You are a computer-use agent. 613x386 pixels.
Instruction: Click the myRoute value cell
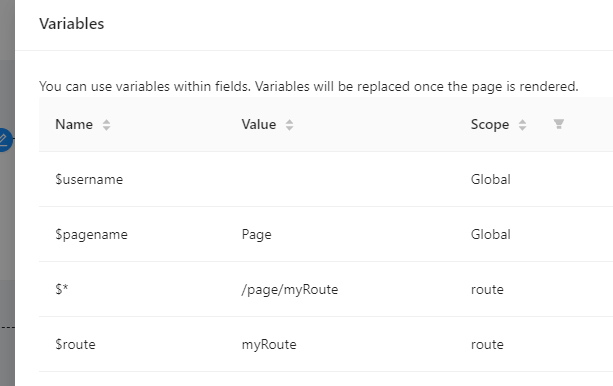point(269,345)
